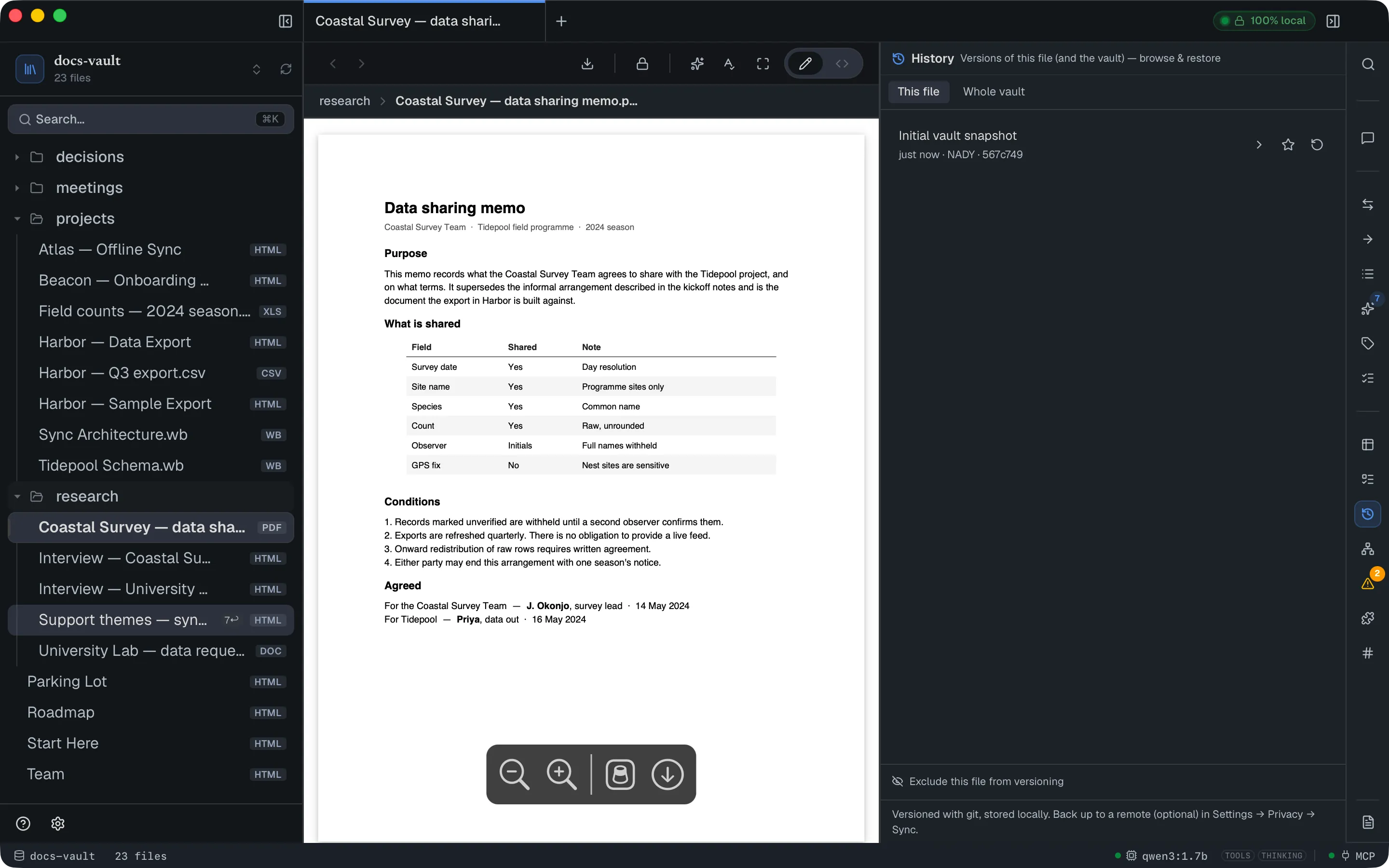The width and height of the screenshot is (1389, 868).
Task: Click the lock icon in editor toolbar
Action: coord(642,64)
